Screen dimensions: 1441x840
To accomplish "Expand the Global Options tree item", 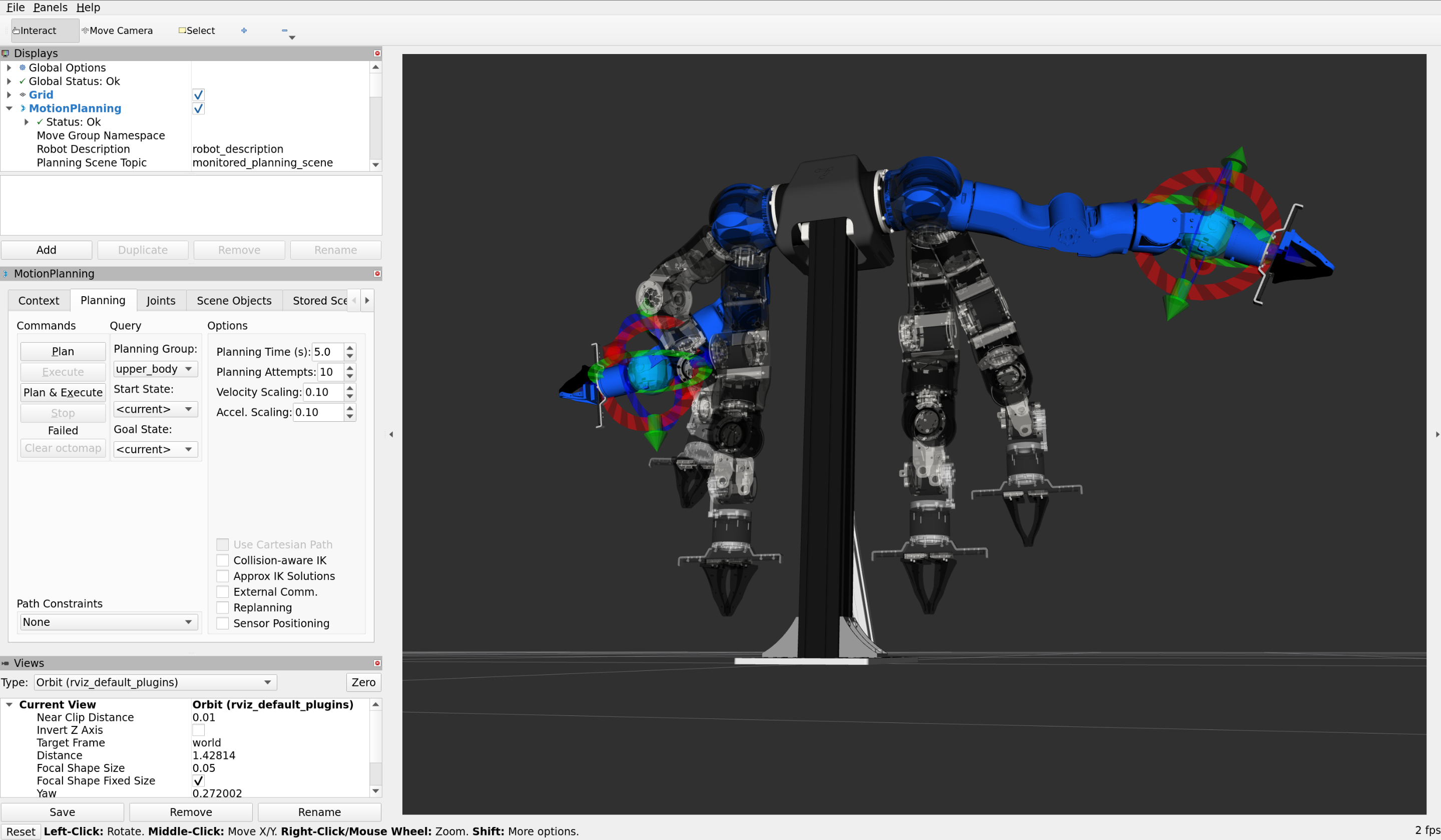I will point(9,68).
